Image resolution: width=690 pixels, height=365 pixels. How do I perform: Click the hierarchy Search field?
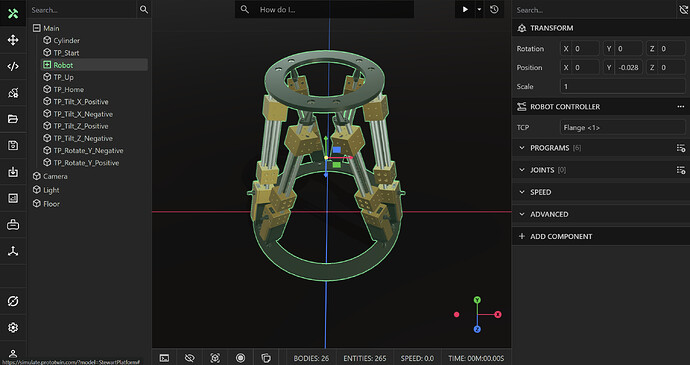point(82,9)
